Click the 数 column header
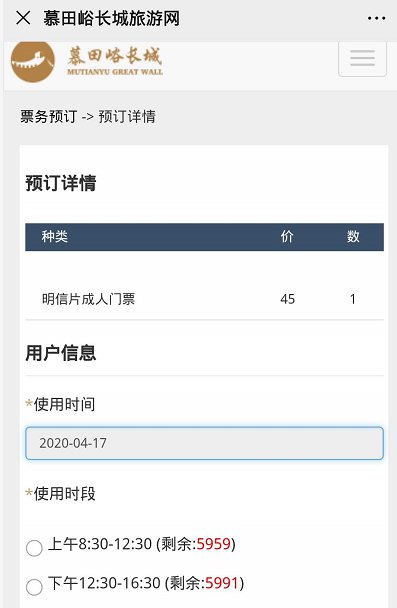397x608 pixels. click(x=353, y=236)
